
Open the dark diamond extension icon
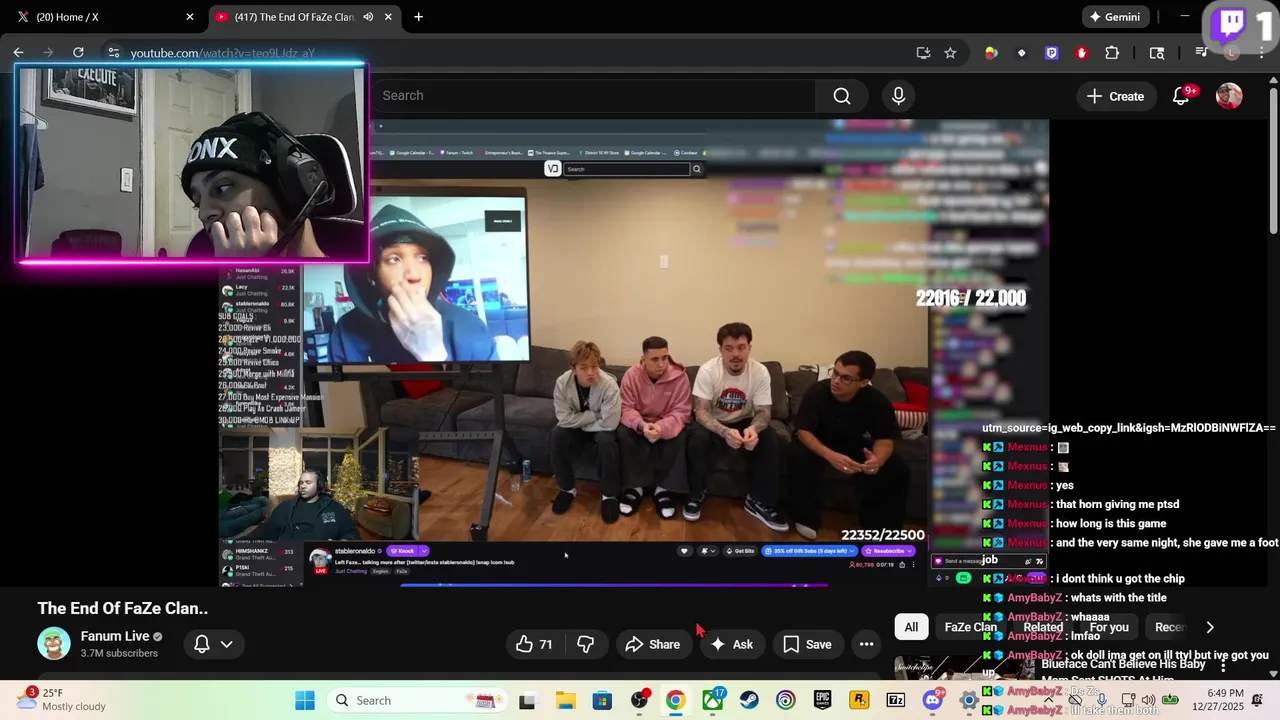point(1021,53)
